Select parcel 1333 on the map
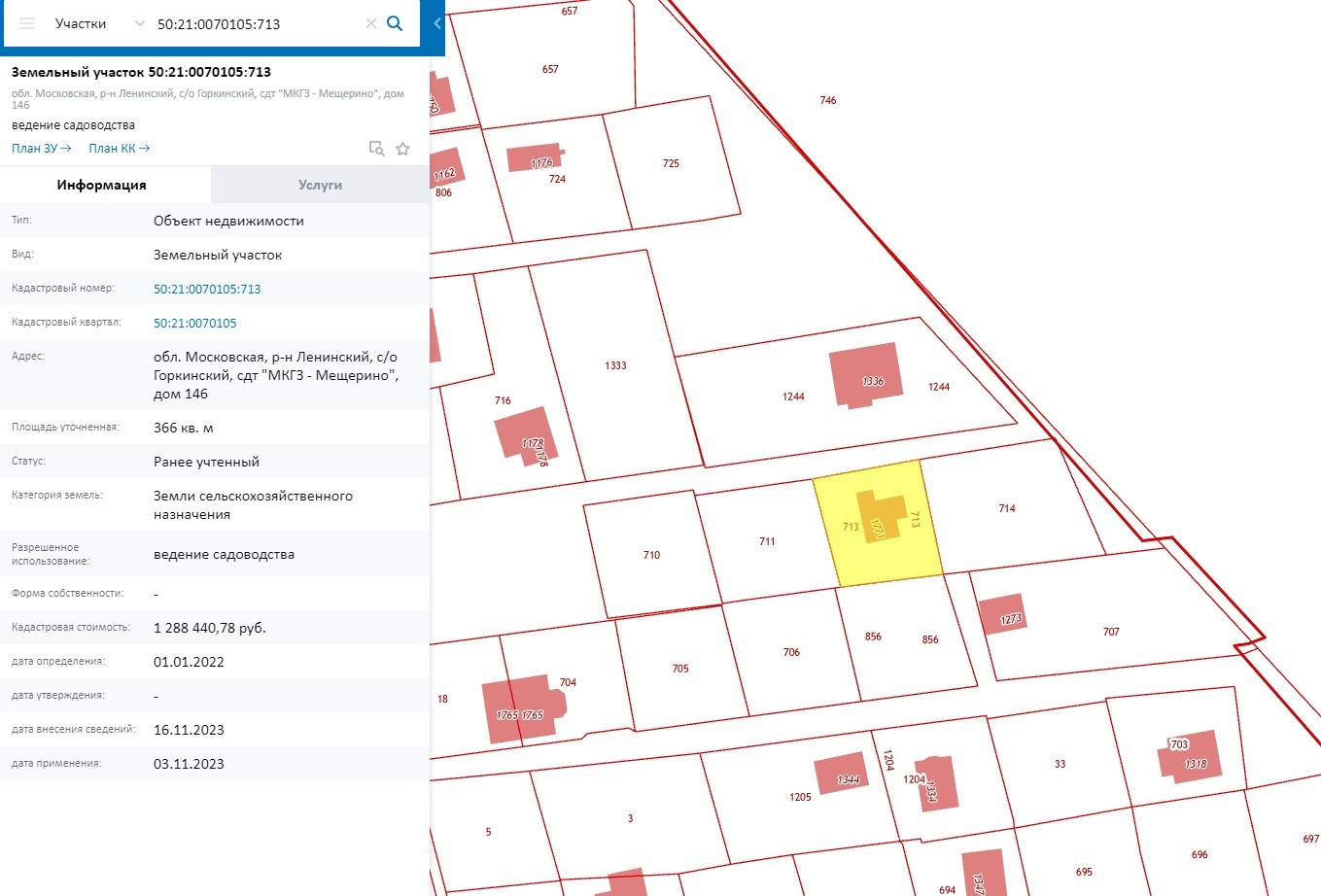1321x896 pixels. pos(615,365)
